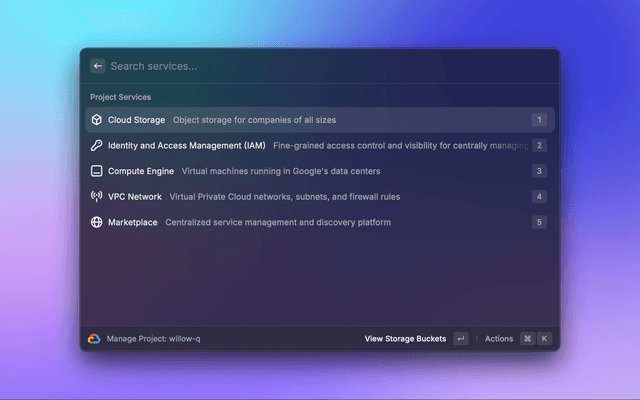This screenshot has width=640, height=400.
Task: Click the Marketplace globe icon
Action: pos(97,222)
